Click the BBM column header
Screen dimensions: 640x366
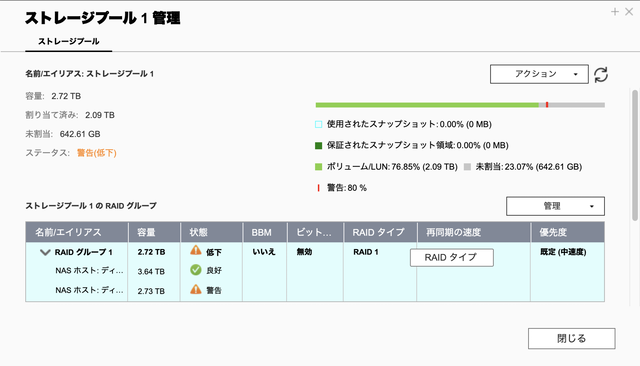(x=265, y=232)
